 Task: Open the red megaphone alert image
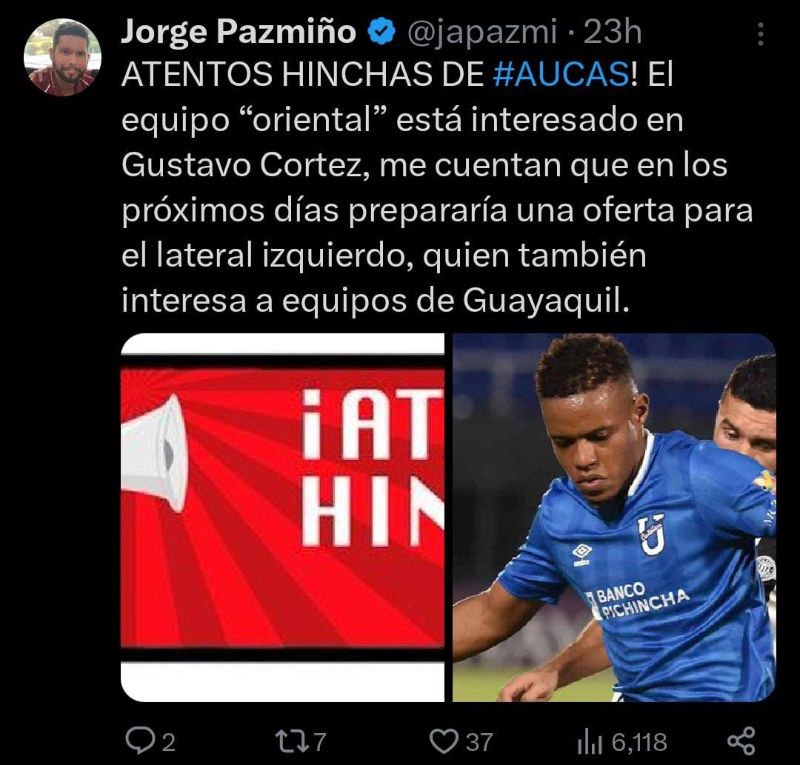point(283,517)
